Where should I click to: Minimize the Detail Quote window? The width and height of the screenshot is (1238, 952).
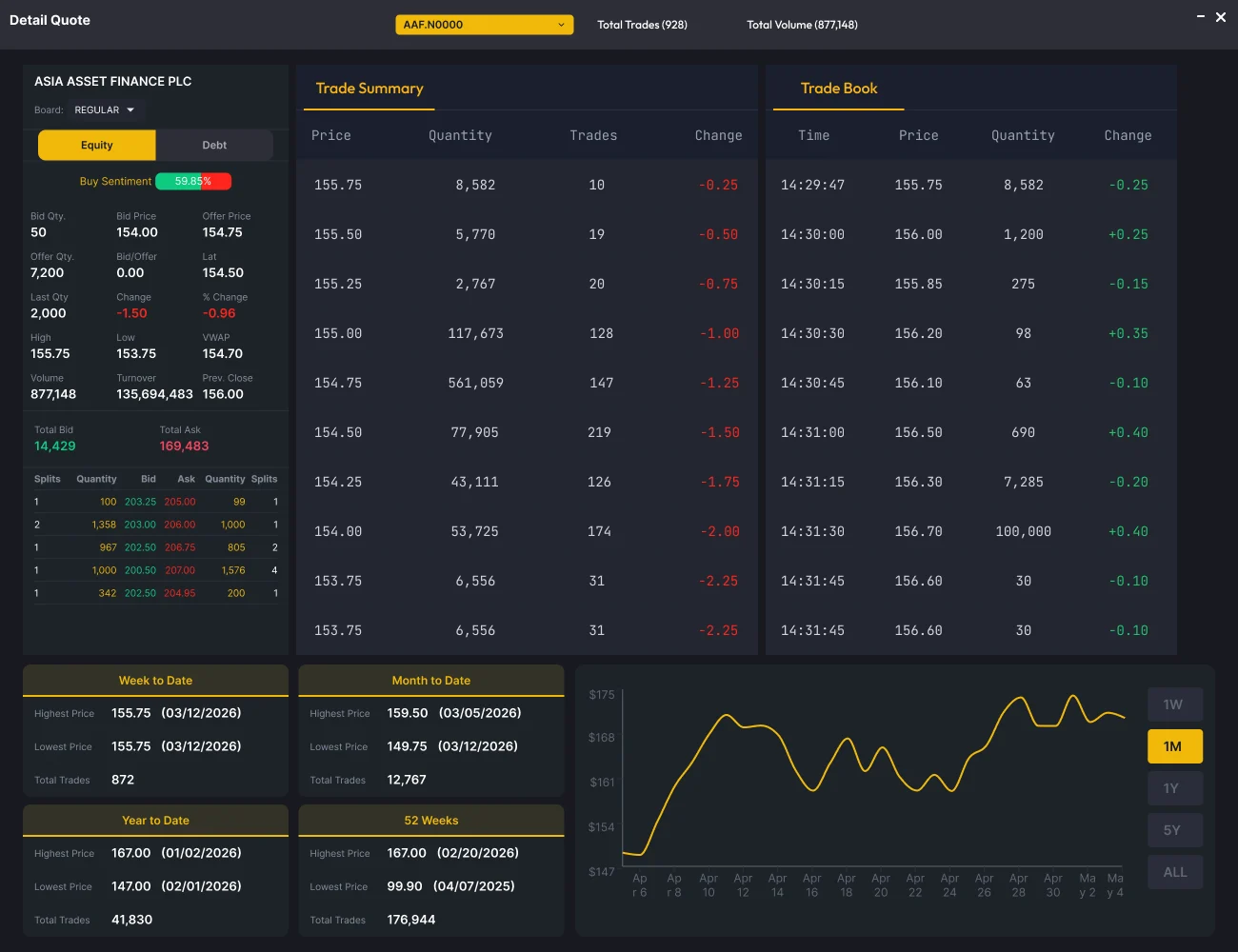point(1201,16)
